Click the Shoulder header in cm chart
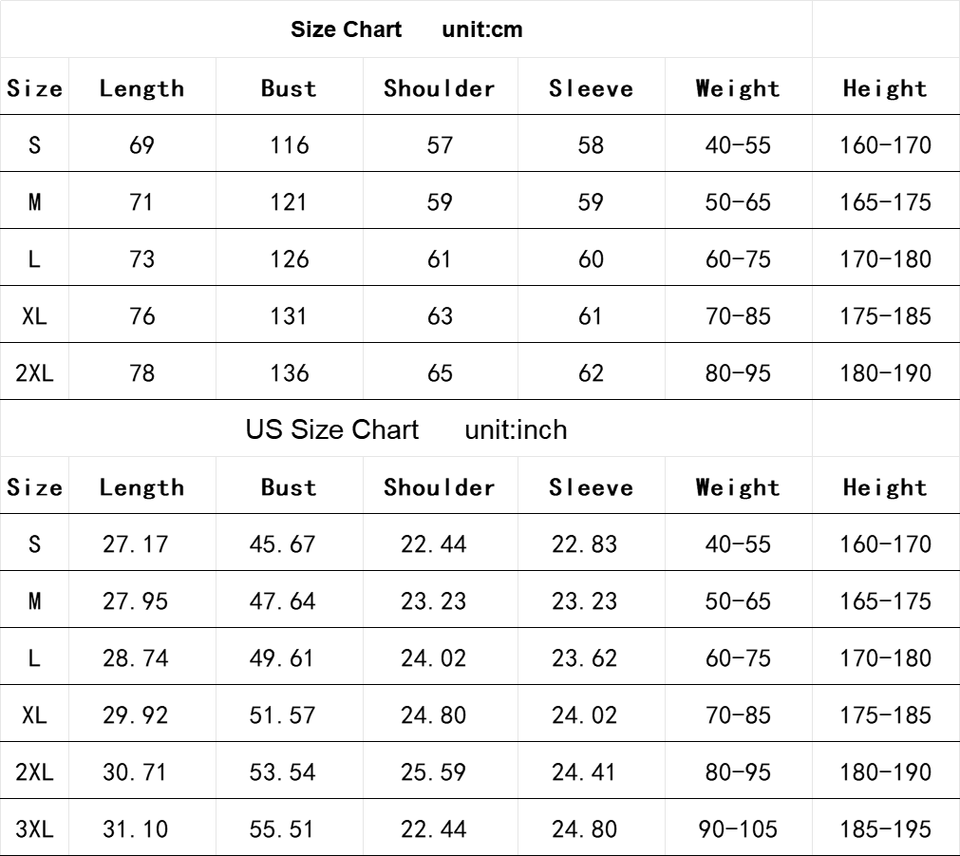This screenshot has height=856, width=960. (x=440, y=88)
